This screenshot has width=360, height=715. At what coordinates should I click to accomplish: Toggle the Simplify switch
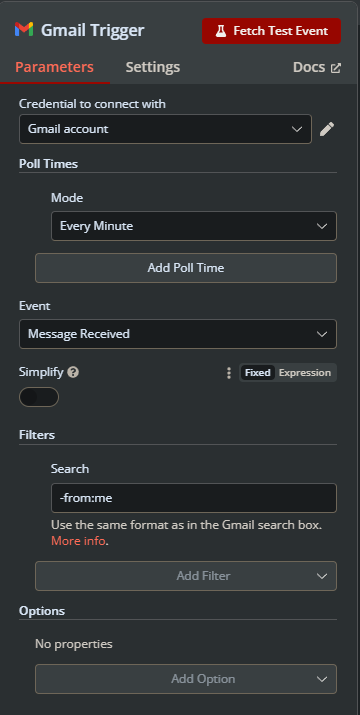[x=39, y=397]
